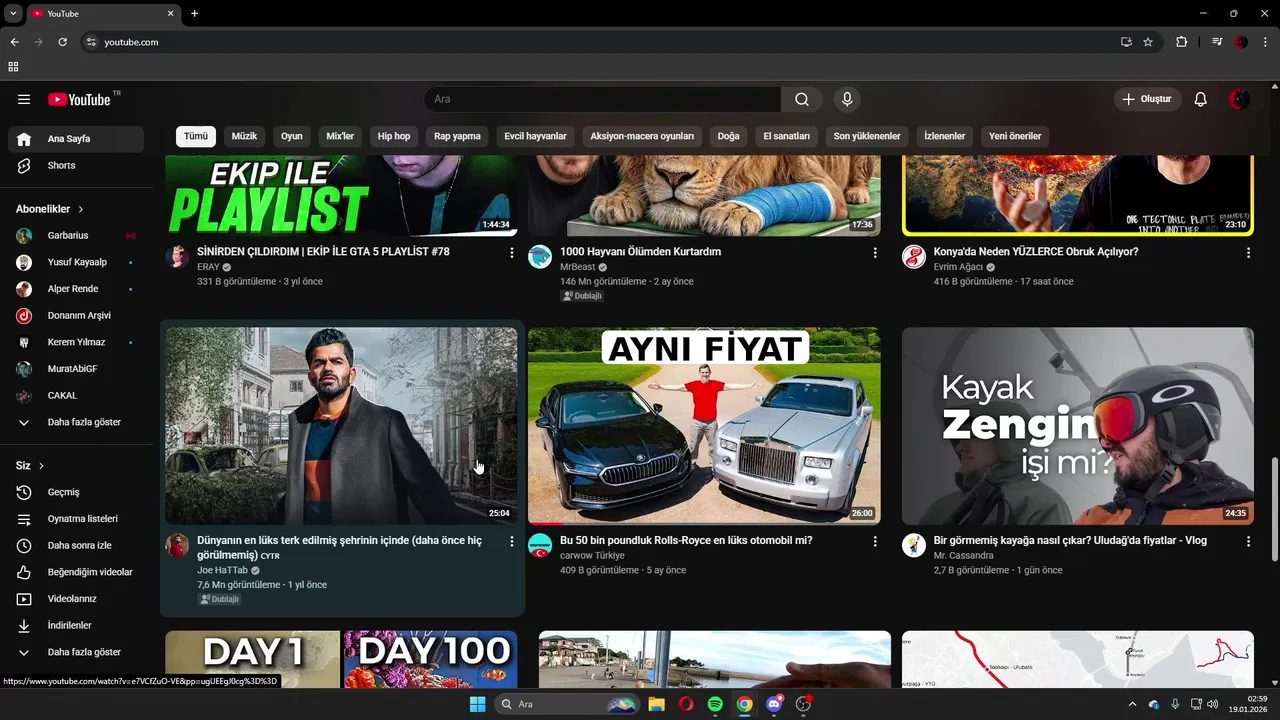Viewport: 1280px width, 720px height.
Task: Open MuratAbiGF channel subscription
Action: coord(76,369)
